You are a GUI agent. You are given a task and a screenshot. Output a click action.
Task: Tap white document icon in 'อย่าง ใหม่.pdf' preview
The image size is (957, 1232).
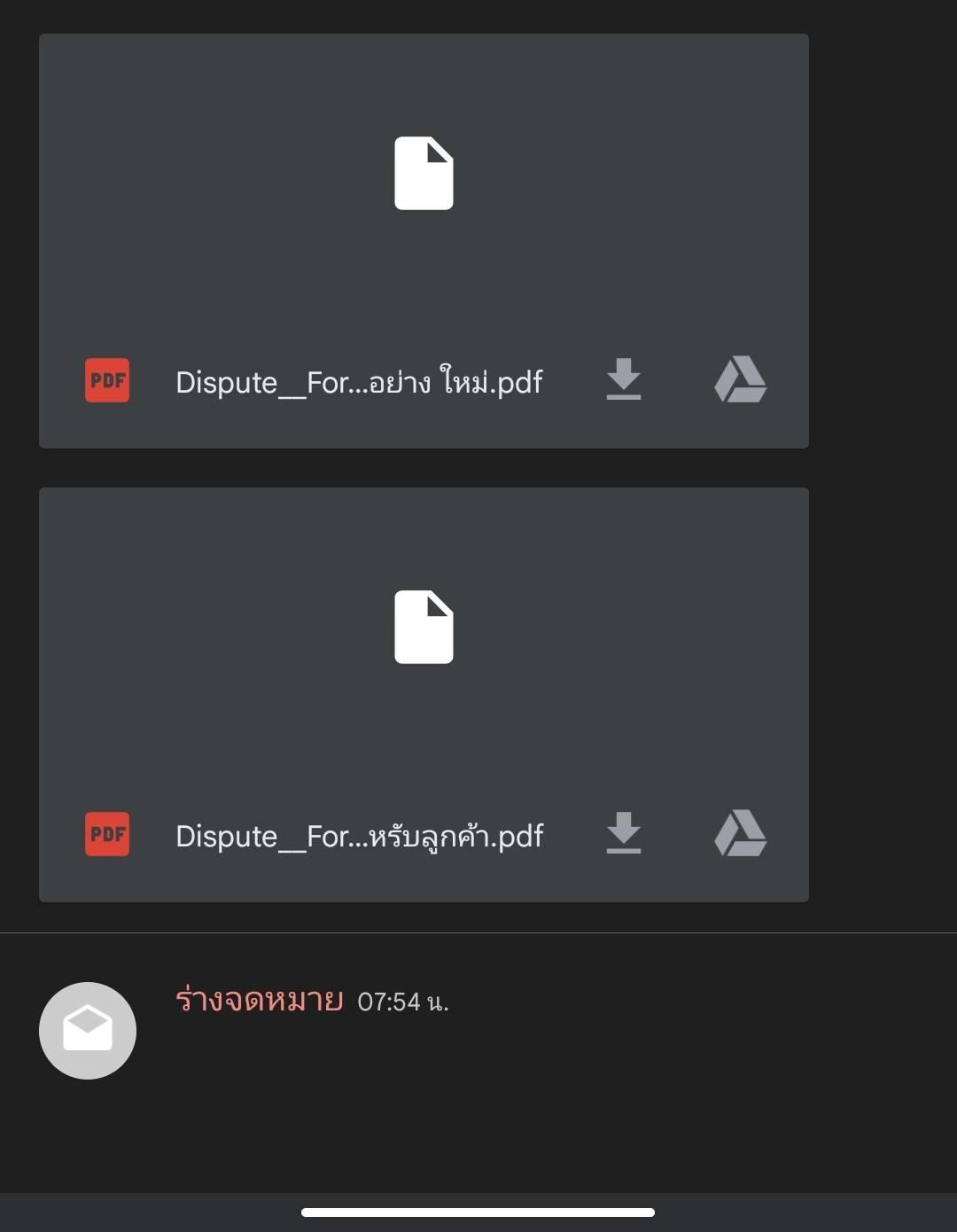point(424,173)
